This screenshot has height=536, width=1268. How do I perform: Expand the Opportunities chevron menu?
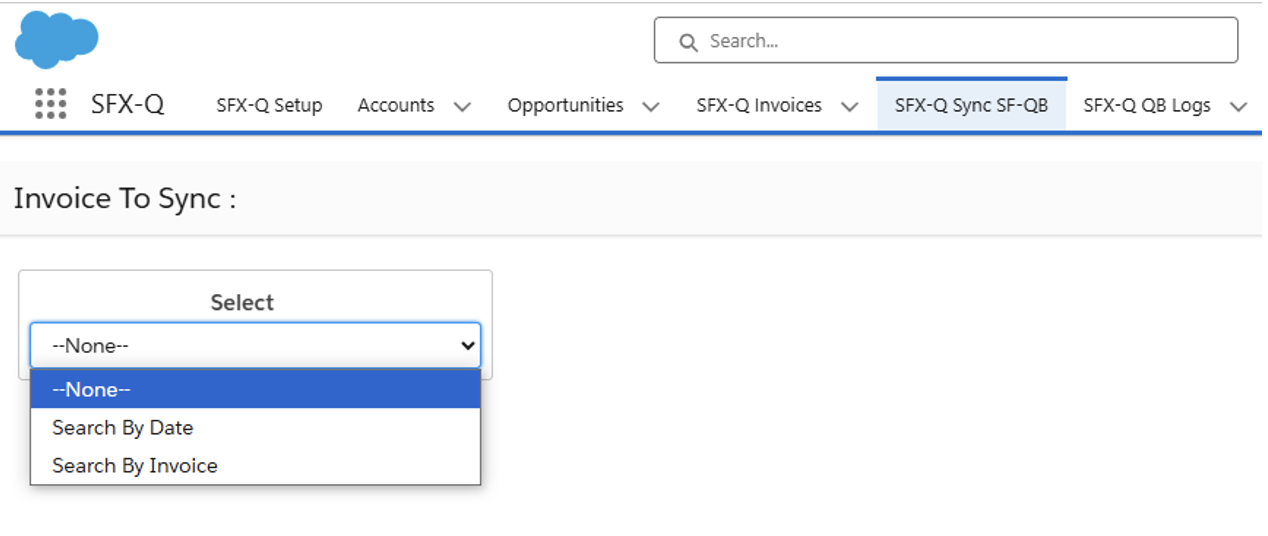click(651, 106)
